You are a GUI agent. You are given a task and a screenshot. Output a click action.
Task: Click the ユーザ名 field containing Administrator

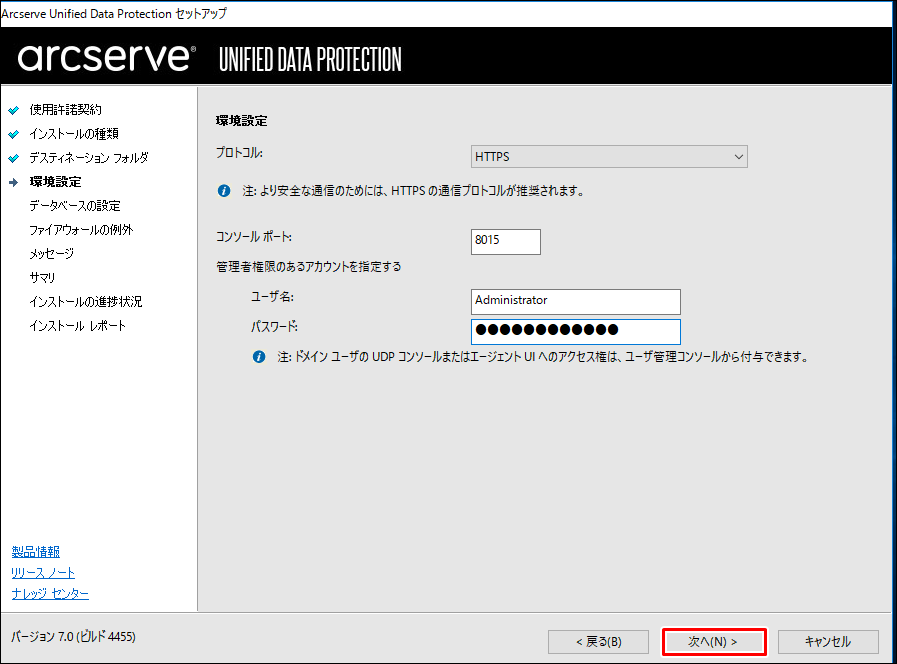tap(575, 301)
